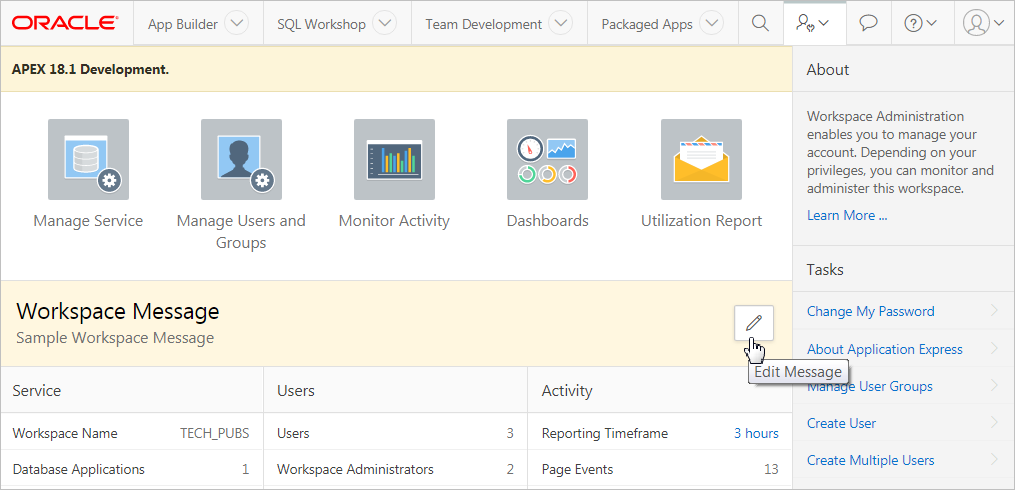The width and height of the screenshot is (1015, 490).
Task: Open the feedback speech bubble icon
Action: click(868, 24)
